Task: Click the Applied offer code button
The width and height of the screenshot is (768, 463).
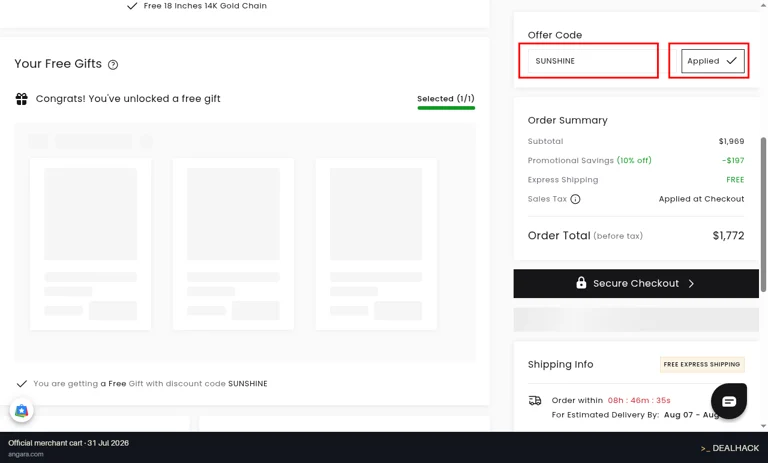Action: coord(713,61)
